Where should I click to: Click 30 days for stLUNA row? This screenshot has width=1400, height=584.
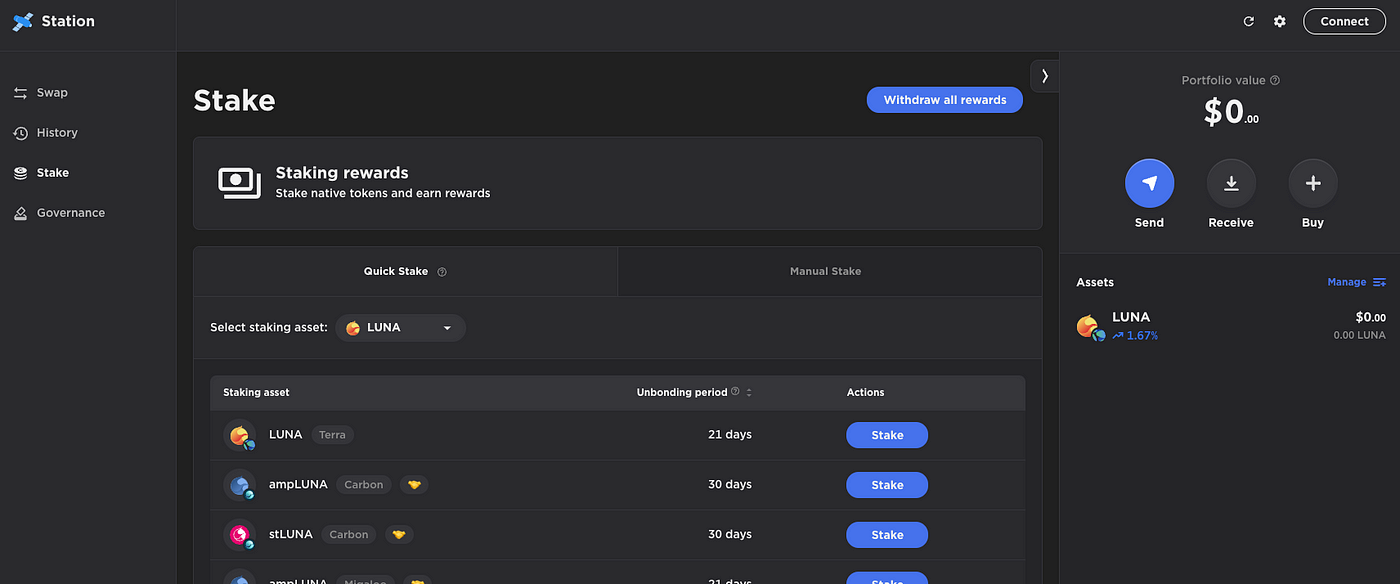point(729,535)
